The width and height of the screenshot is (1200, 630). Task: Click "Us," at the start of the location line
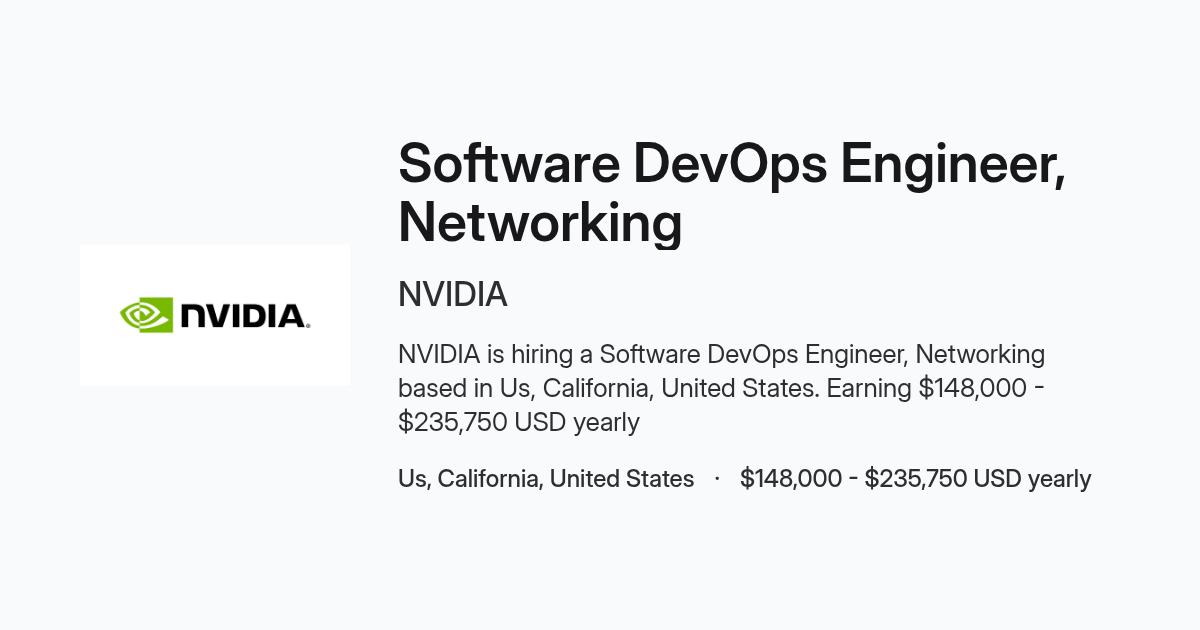click(x=415, y=479)
